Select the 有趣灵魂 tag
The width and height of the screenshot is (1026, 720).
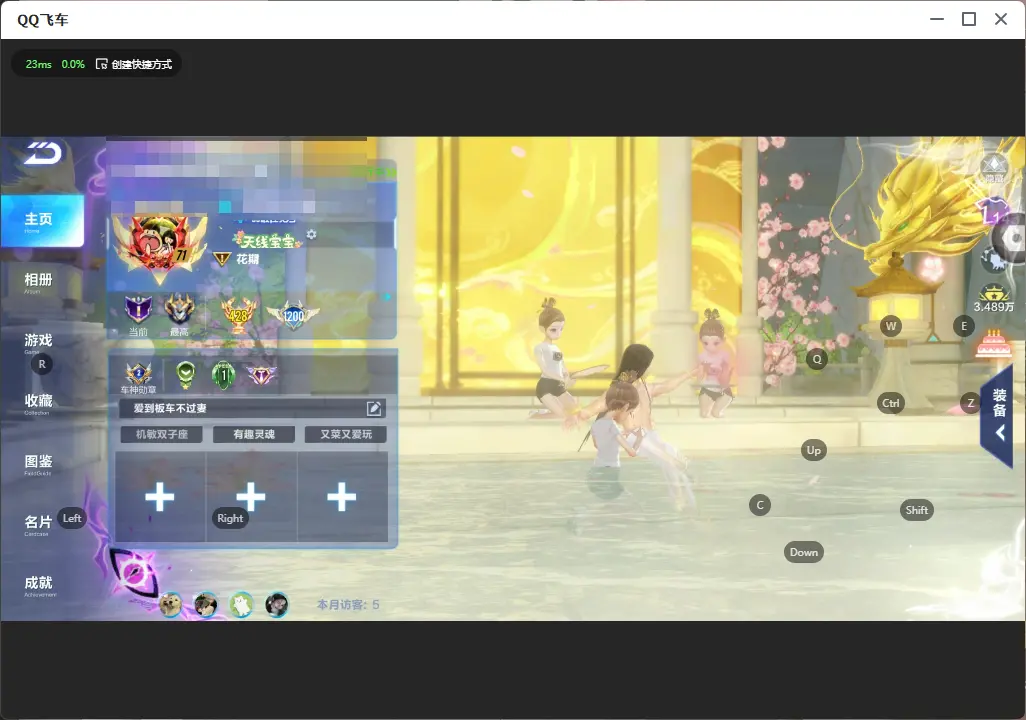pos(254,435)
